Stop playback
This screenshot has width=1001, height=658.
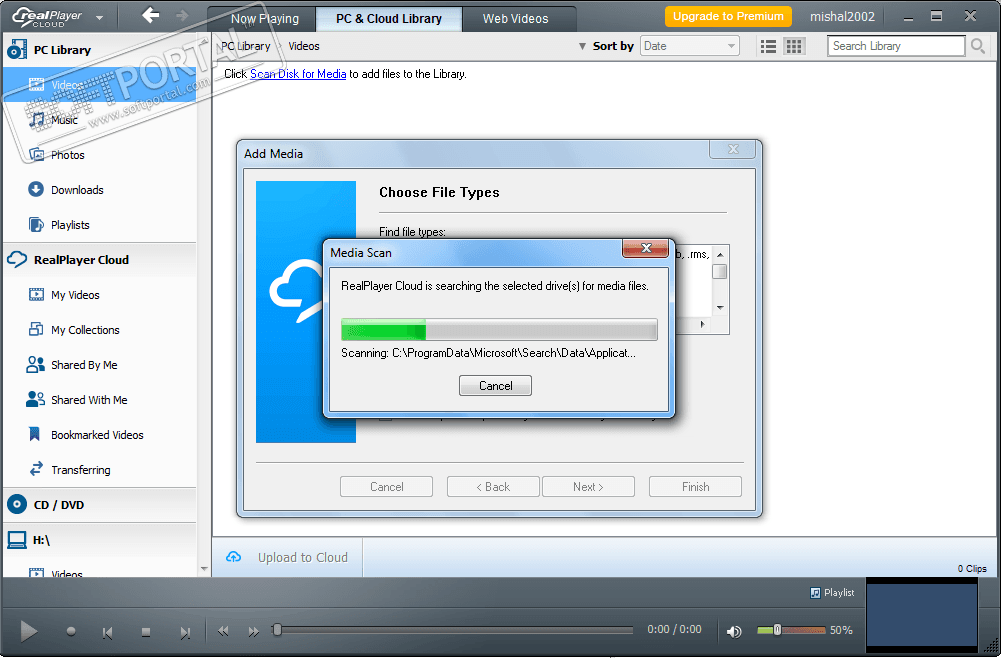146,632
